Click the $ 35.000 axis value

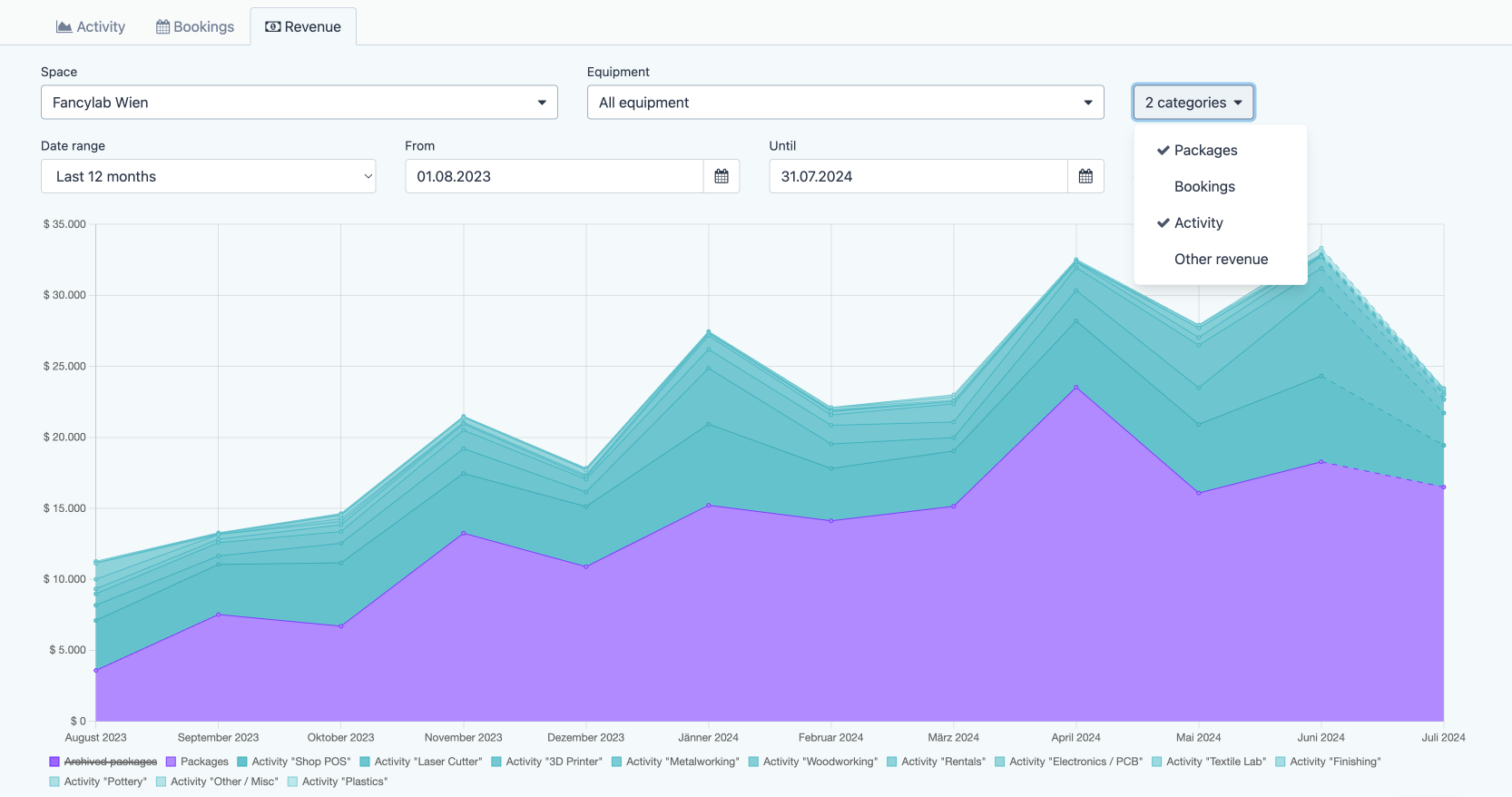pyautogui.click(x=64, y=224)
